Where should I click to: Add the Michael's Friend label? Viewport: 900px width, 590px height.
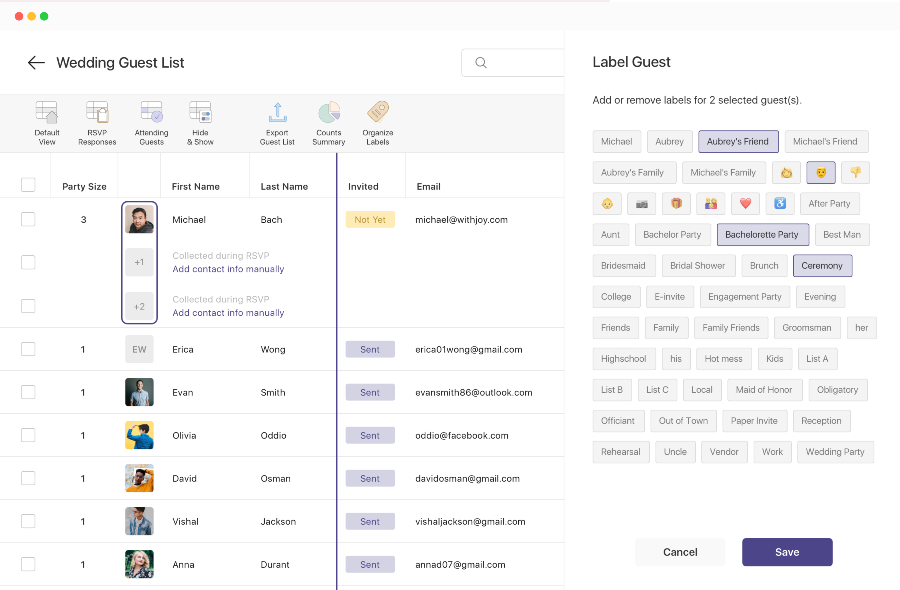pos(826,141)
